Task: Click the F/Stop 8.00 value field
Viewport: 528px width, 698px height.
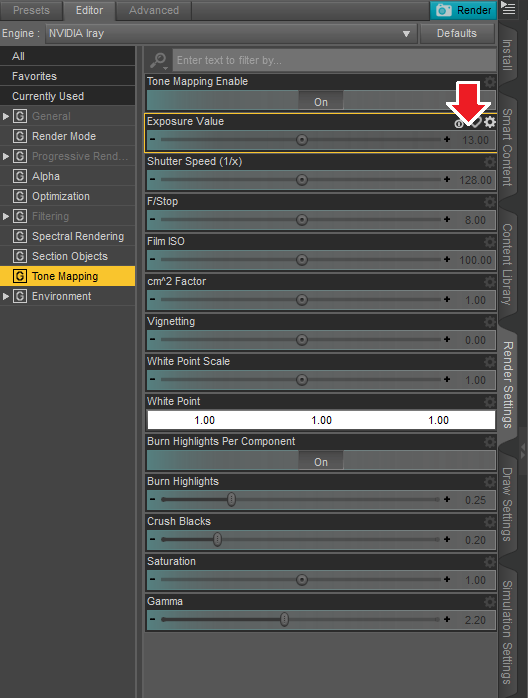Action: [x=475, y=220]
